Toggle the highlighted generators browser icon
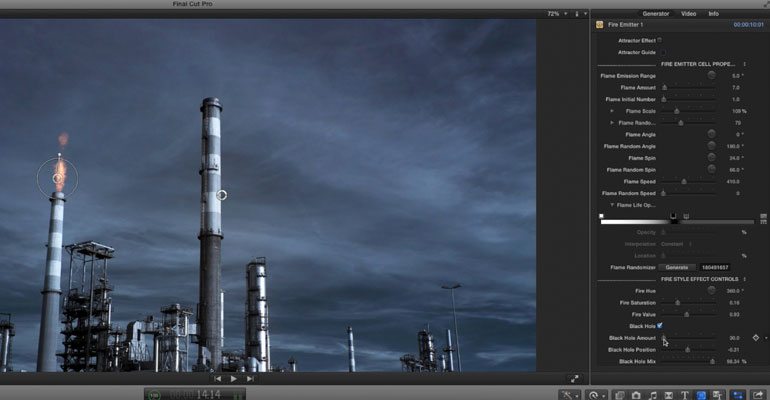Screen dimensions: 770x400 [x=701, y=395]
